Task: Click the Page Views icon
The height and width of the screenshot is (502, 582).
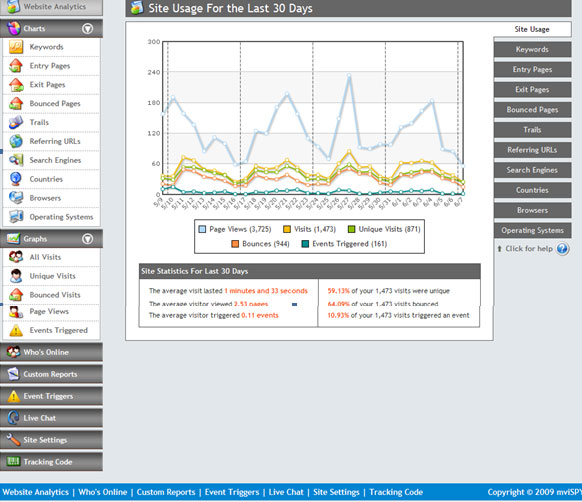Action: point(16,312)
